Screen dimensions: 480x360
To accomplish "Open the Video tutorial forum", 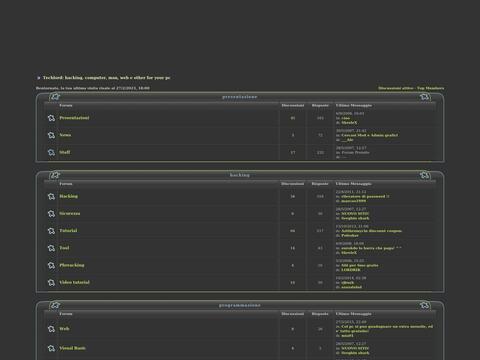I will tap(74, 282).
